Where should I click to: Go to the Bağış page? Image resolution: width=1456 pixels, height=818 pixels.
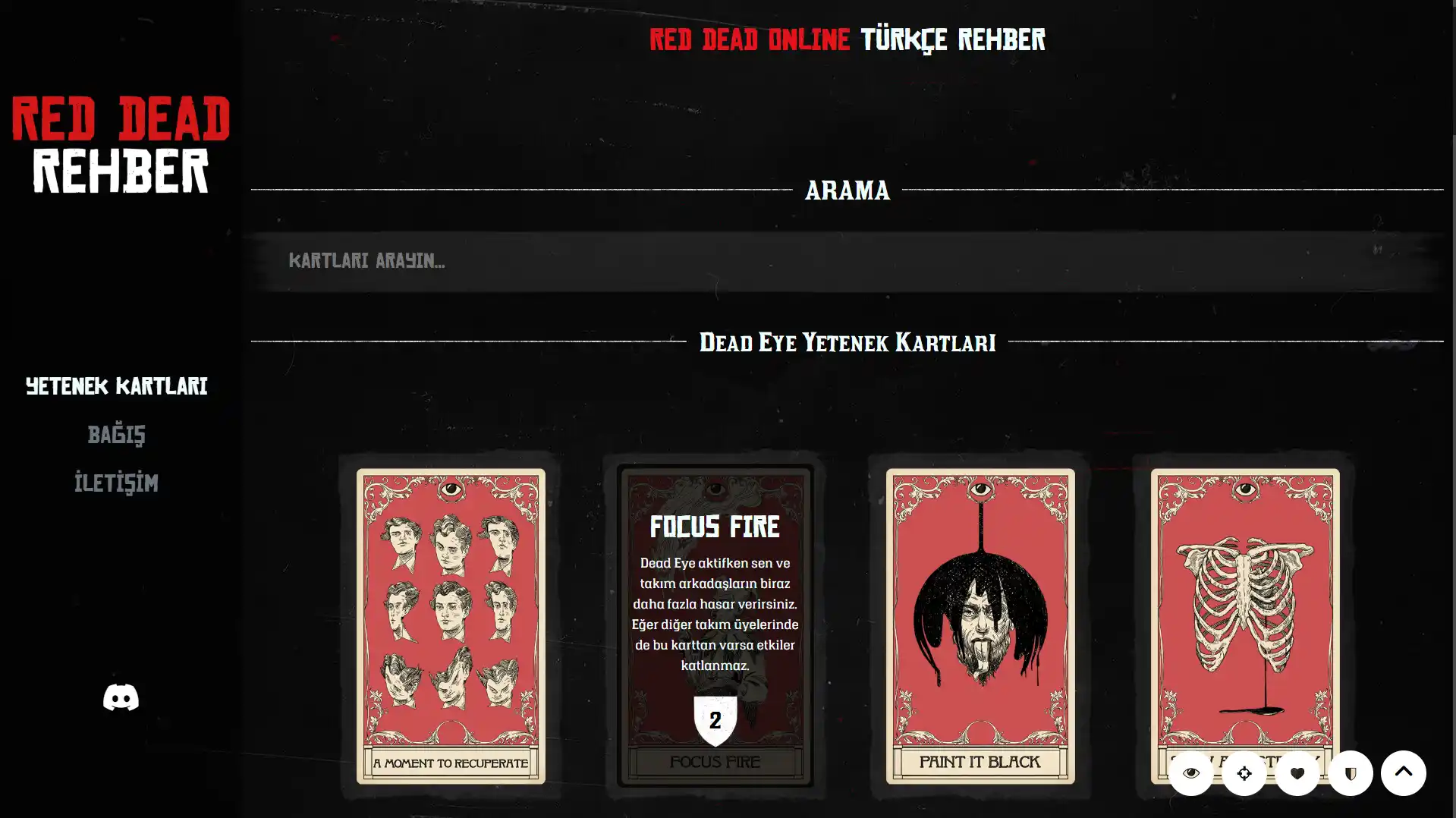tap(116, 435)
